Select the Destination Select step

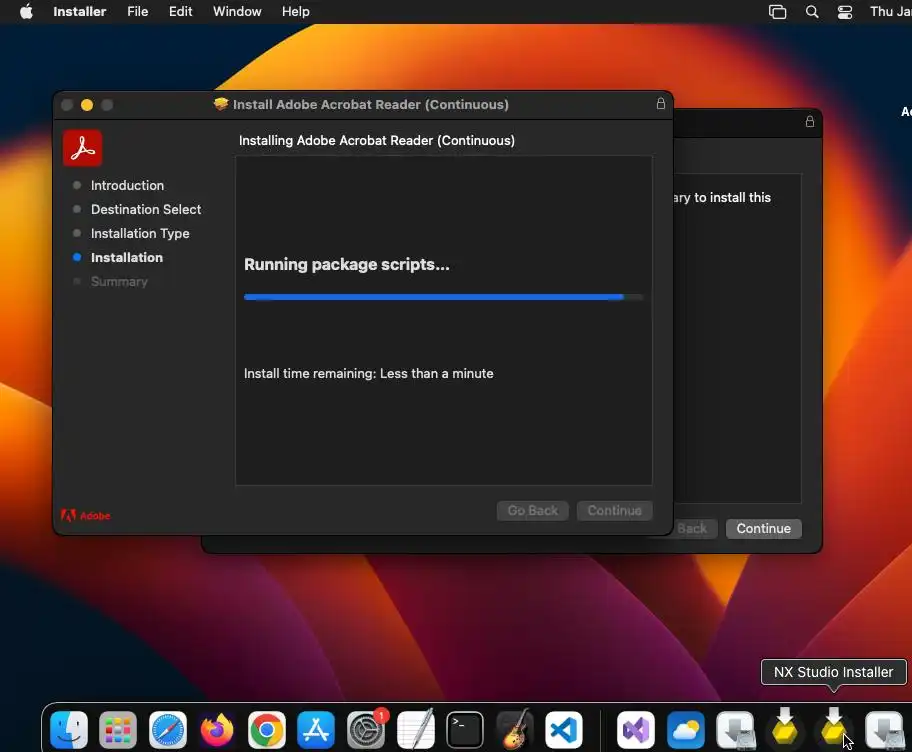(146, 209)
